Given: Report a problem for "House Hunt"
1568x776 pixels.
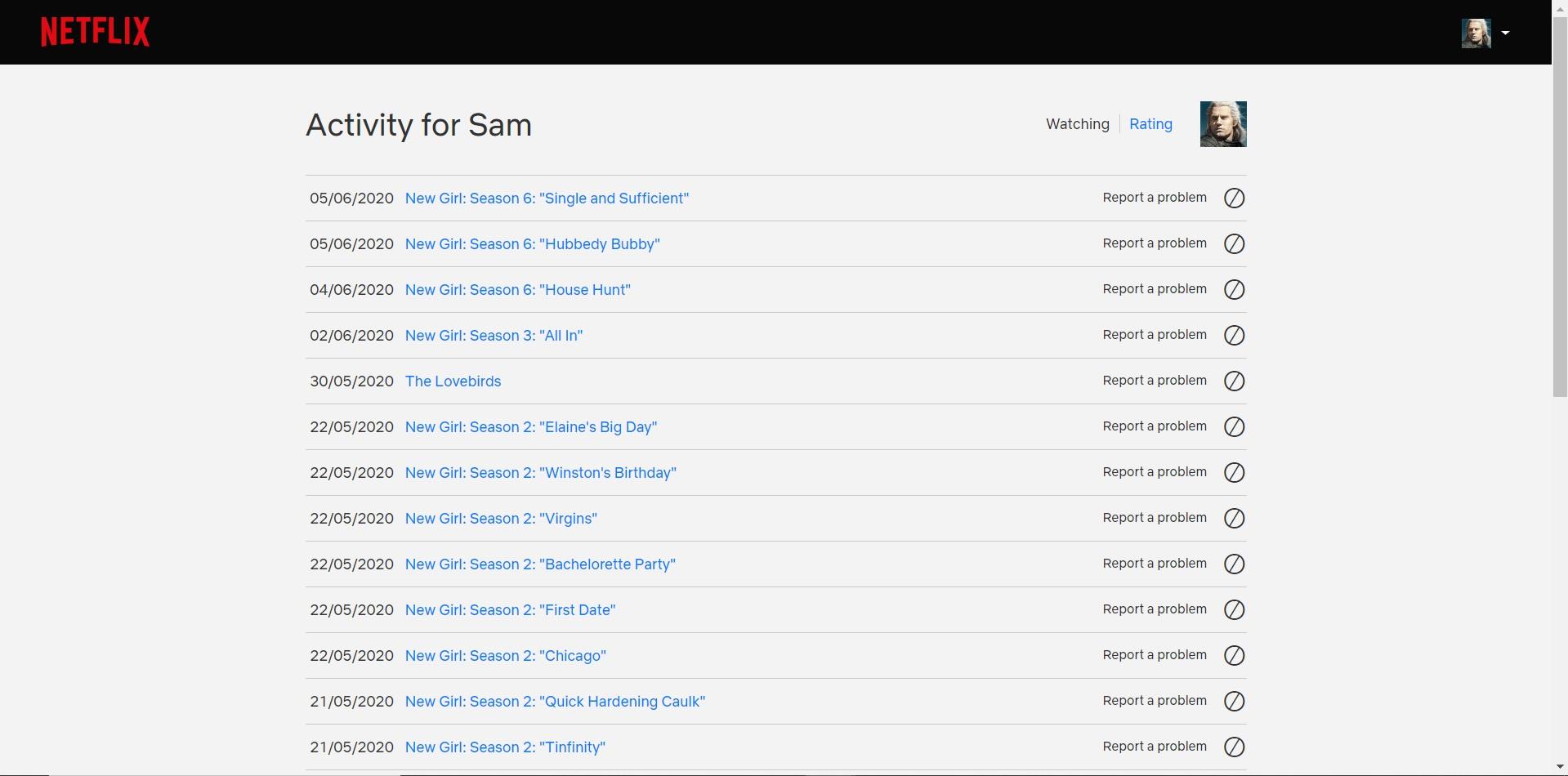Looking at the screenshot, I should (1155, 289).
